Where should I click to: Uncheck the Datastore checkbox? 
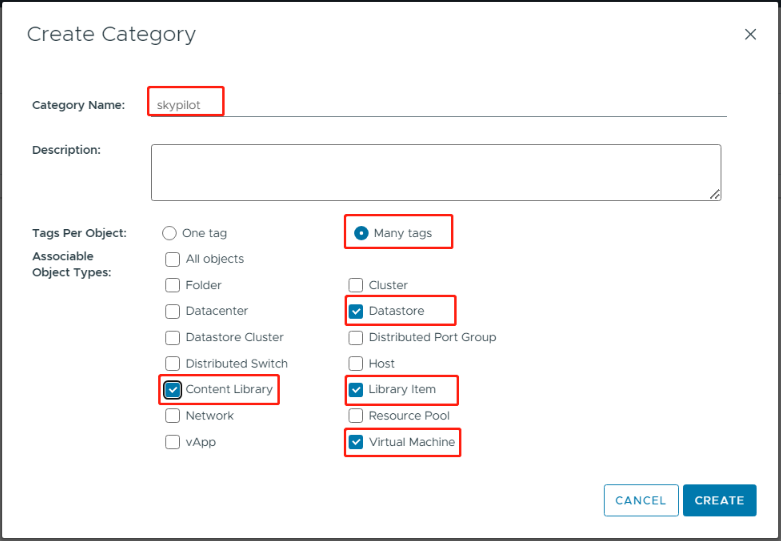356,311
